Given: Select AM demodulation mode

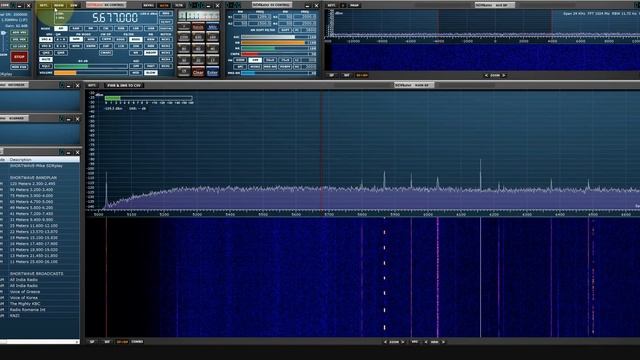Looking at the screenshot, I should (61, 29).
